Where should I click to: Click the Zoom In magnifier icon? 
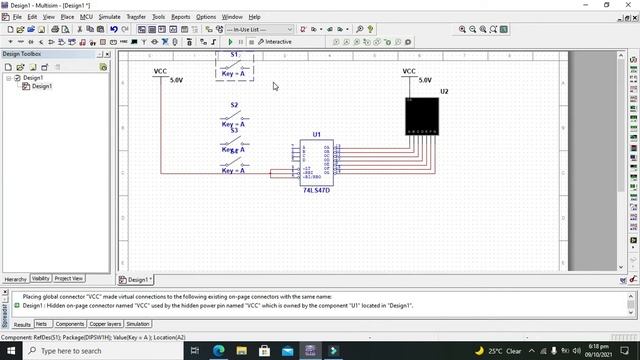pyautogui.click(x=462, y=29)
